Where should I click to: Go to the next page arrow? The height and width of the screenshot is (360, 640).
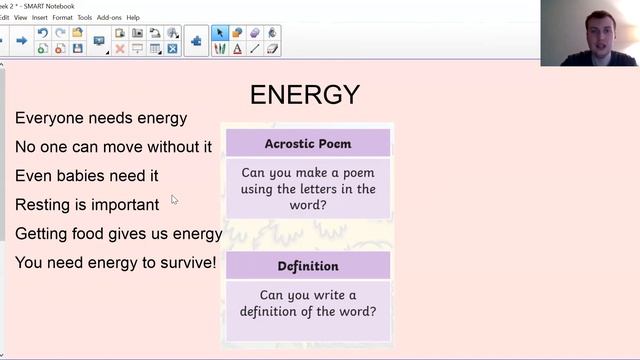coord(21,40)
